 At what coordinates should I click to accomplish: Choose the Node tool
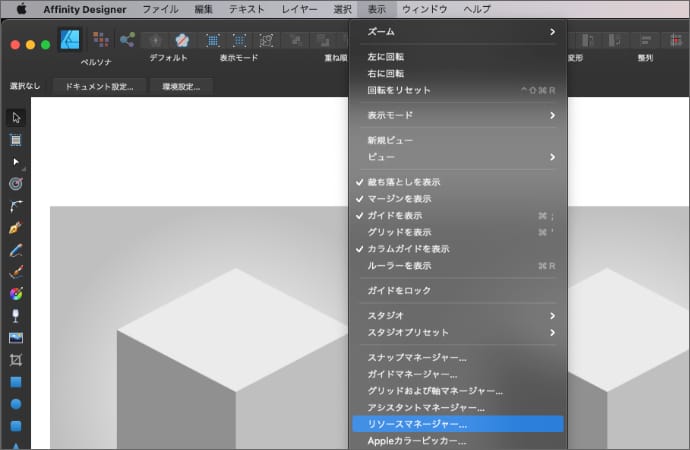click(x=16, y=161)
